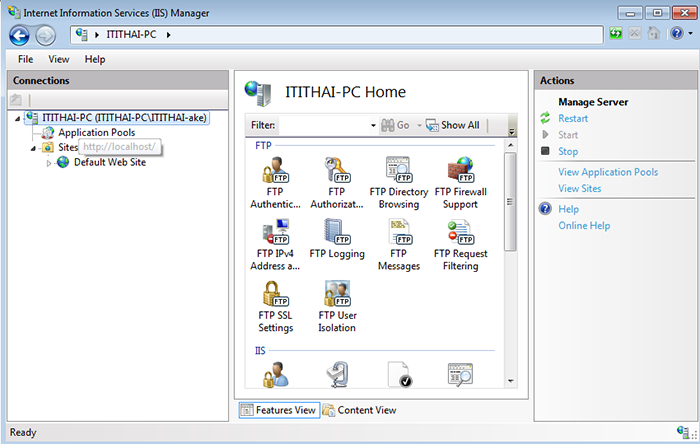Open FTP Directory Browsing feature
700x444 pixels.
click(x=399, y=183)
